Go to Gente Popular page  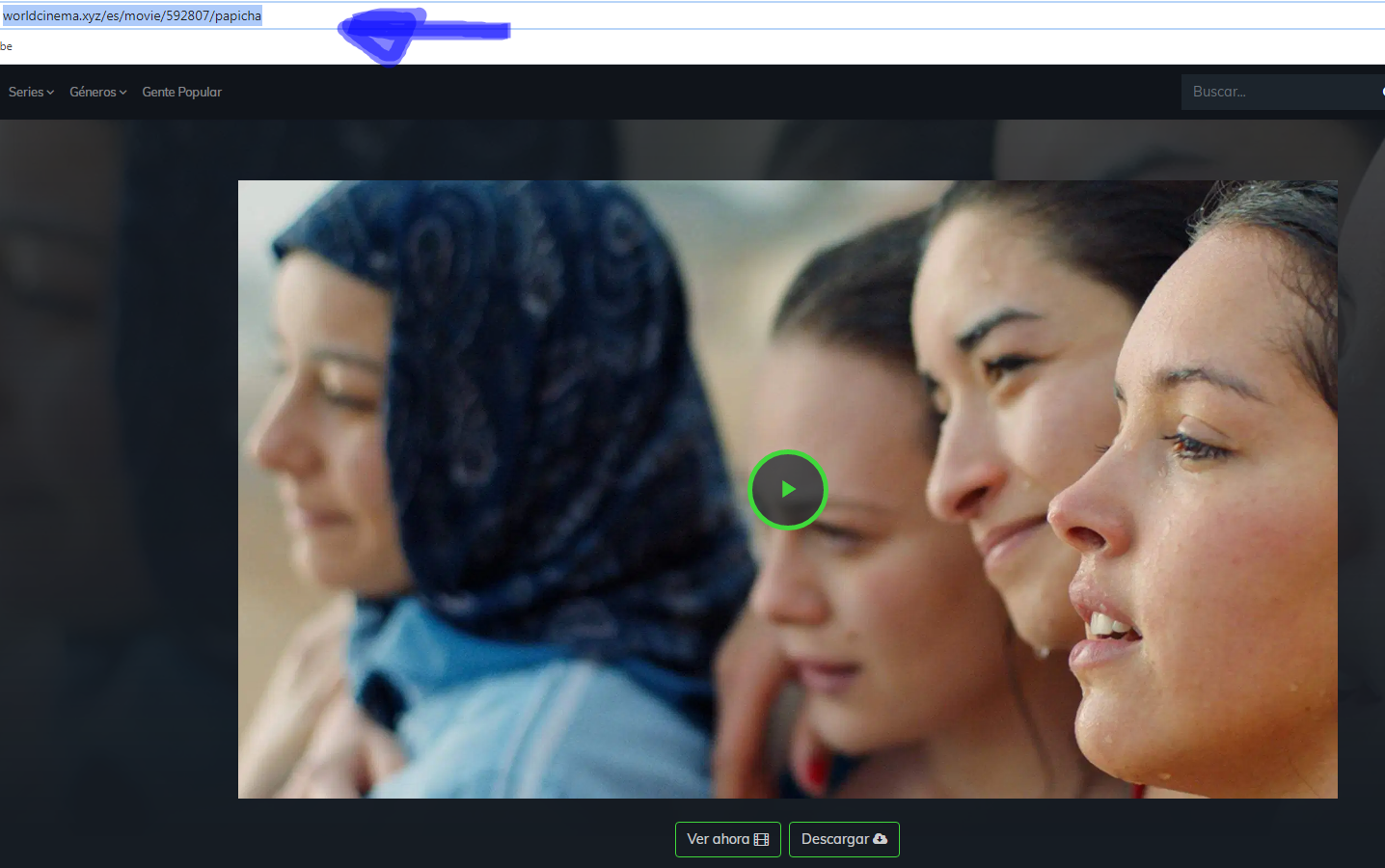point(182,93)
